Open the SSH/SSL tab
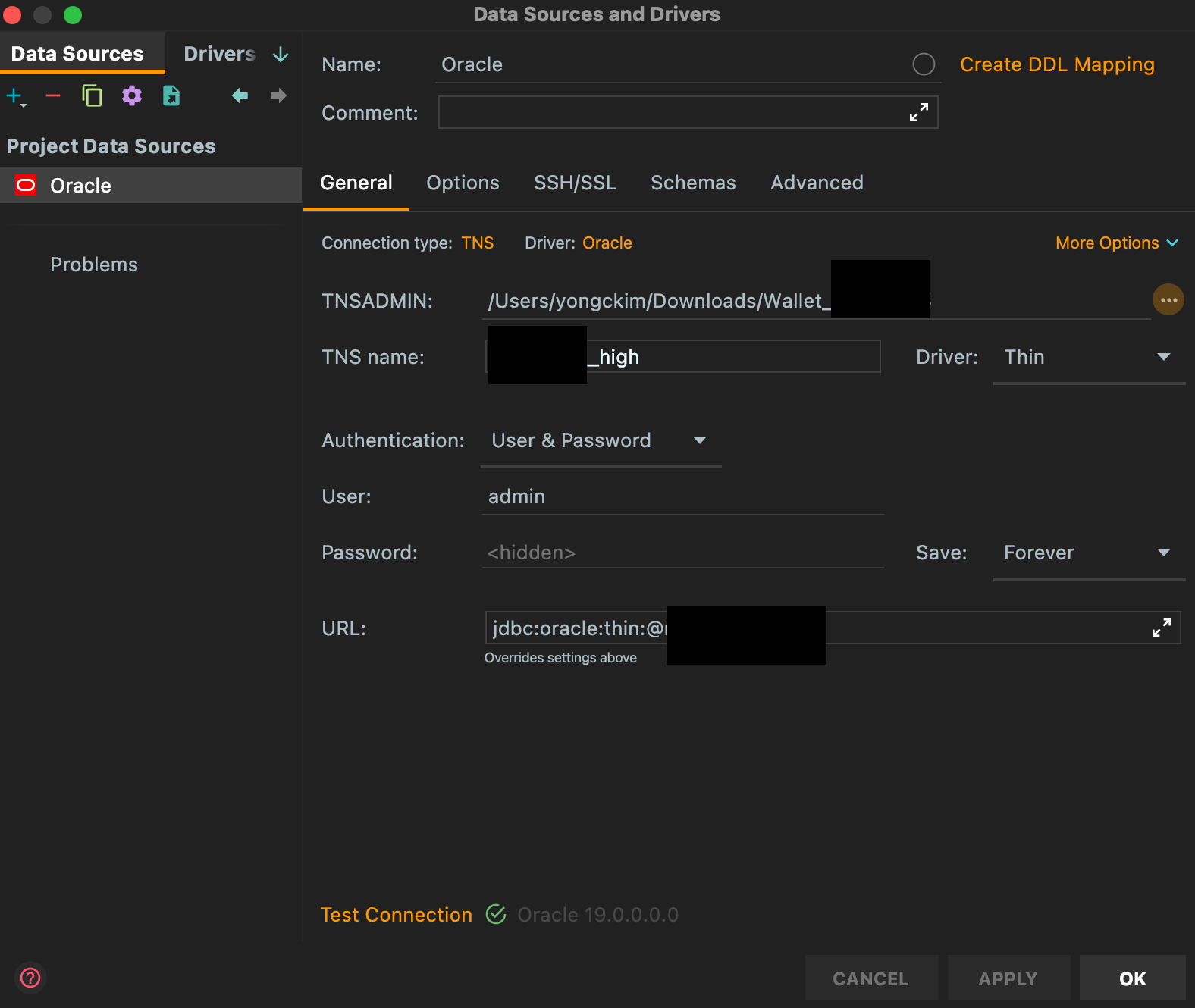This screenshot has height=1008, width=1195. [575, 183]
